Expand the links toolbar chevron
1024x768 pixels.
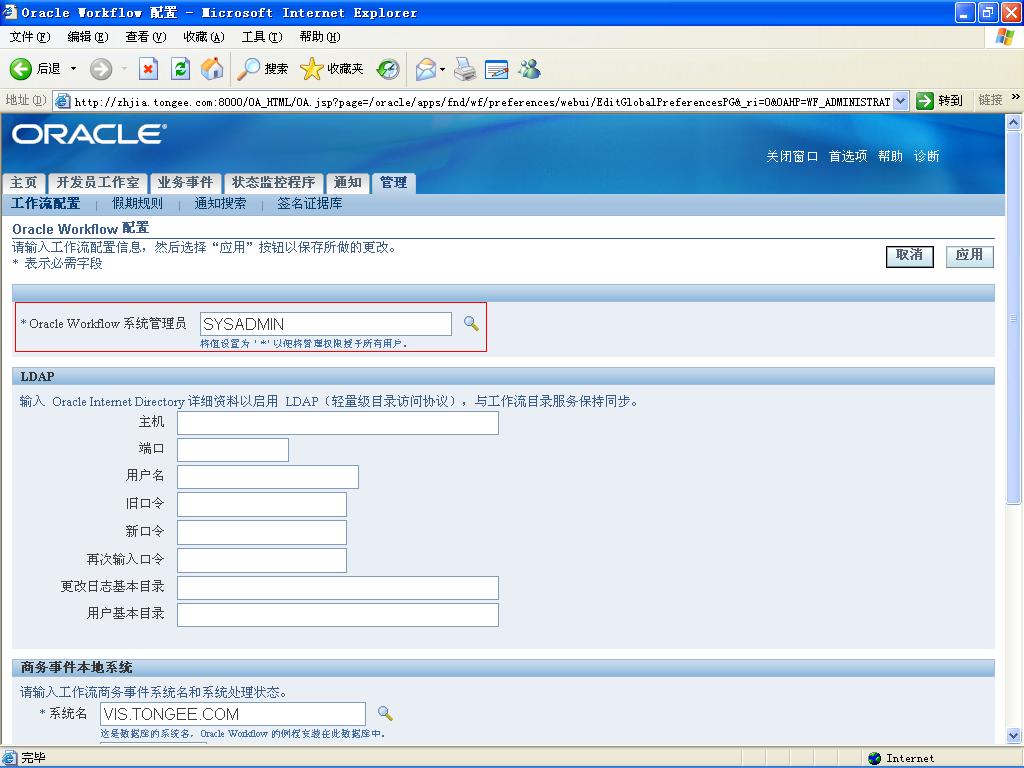(1016, 97)
